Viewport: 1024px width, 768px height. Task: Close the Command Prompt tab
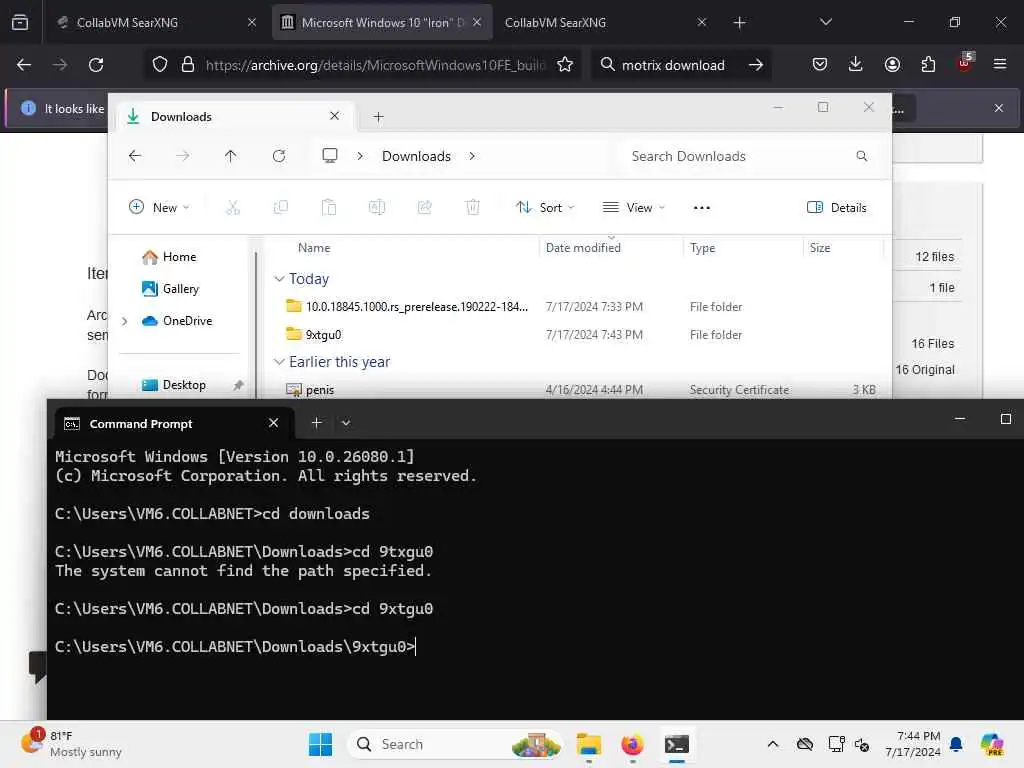coord(274,423)
